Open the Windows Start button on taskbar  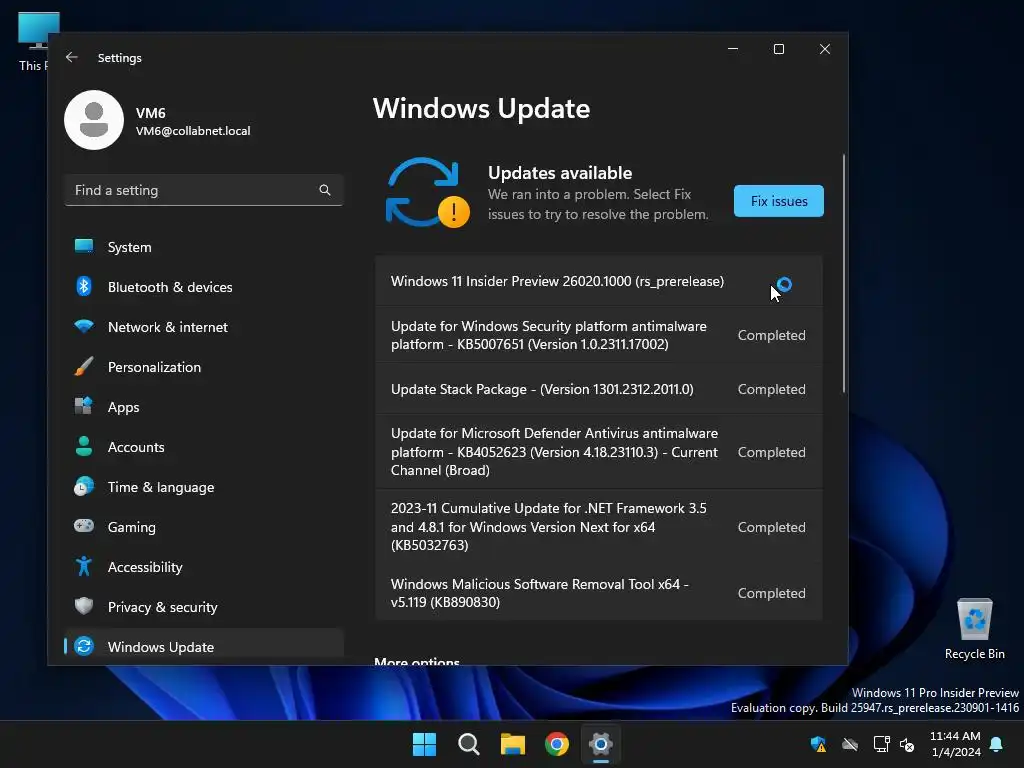pos(424,744)
